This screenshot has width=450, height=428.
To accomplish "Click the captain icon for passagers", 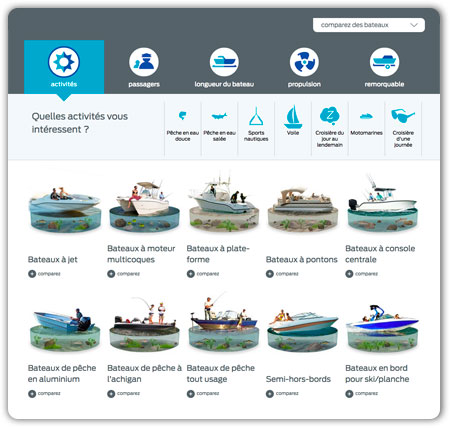I will click(x=144, y=62).
